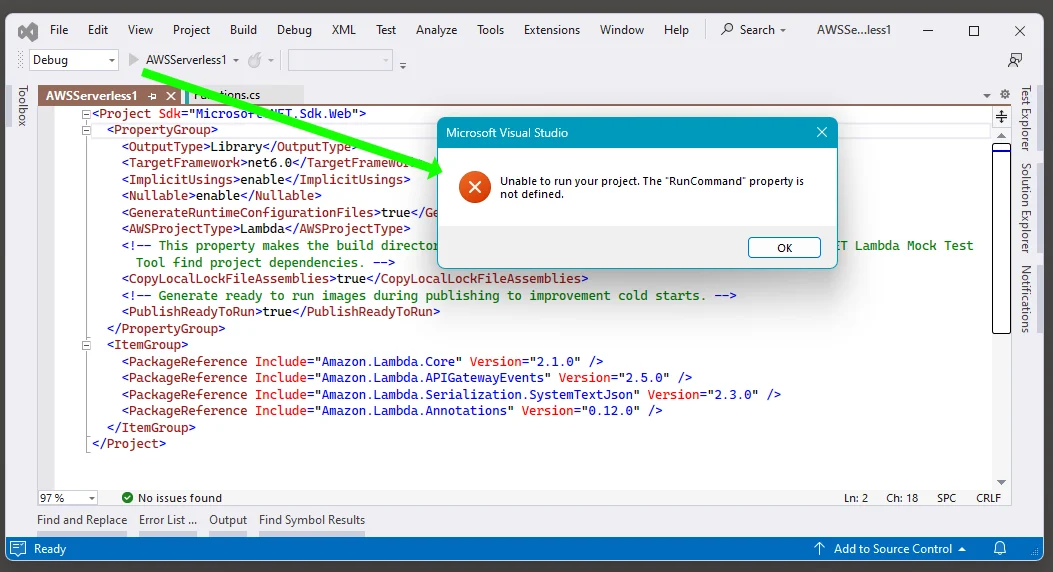The height and width of the screenshot is (572, 1053).
Task: Open the Extensions menu
Action: point(552,30)
